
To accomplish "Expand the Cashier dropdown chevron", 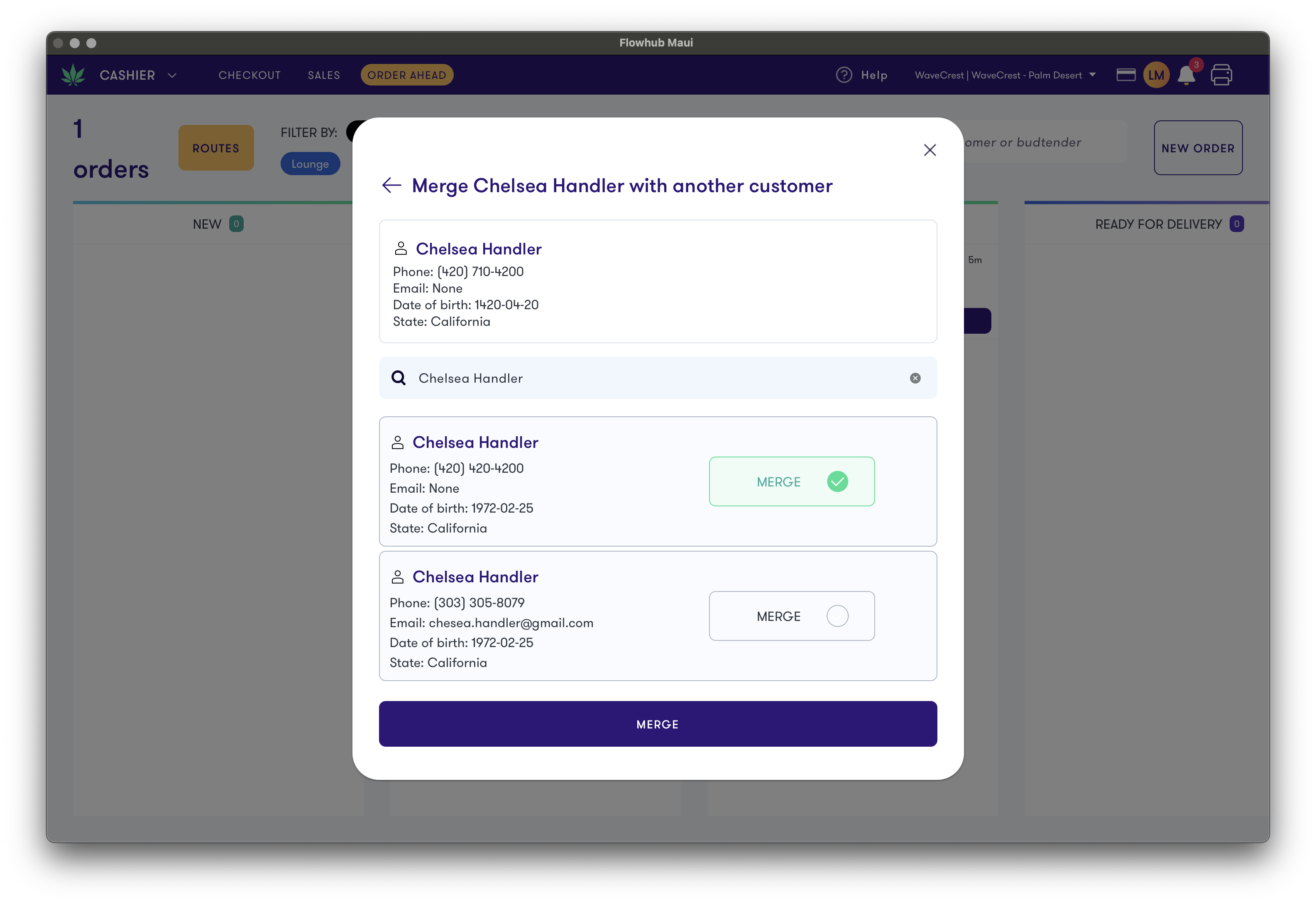I will [x=172, y=76].
